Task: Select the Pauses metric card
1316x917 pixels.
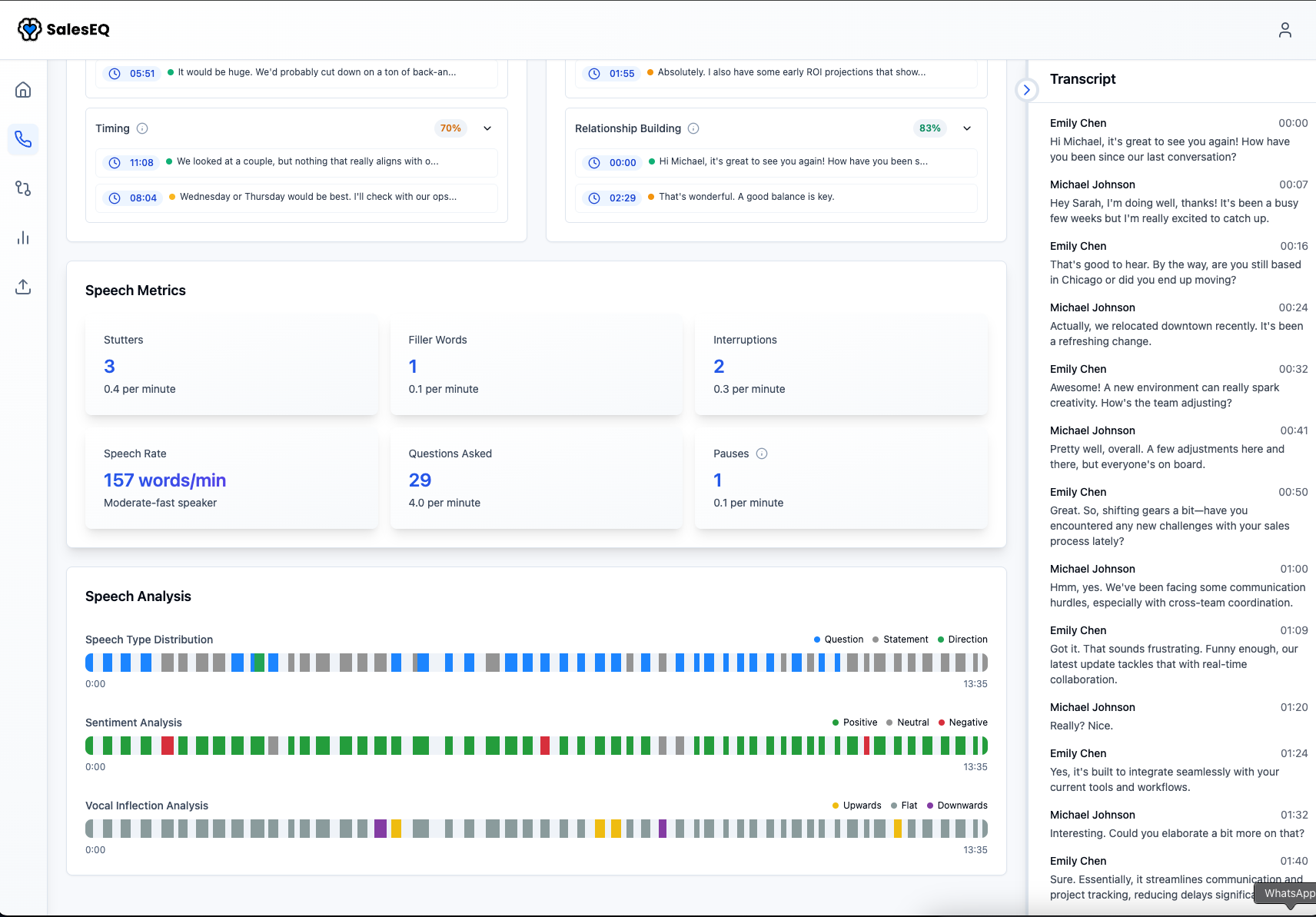Action: (x=841, y=479)
